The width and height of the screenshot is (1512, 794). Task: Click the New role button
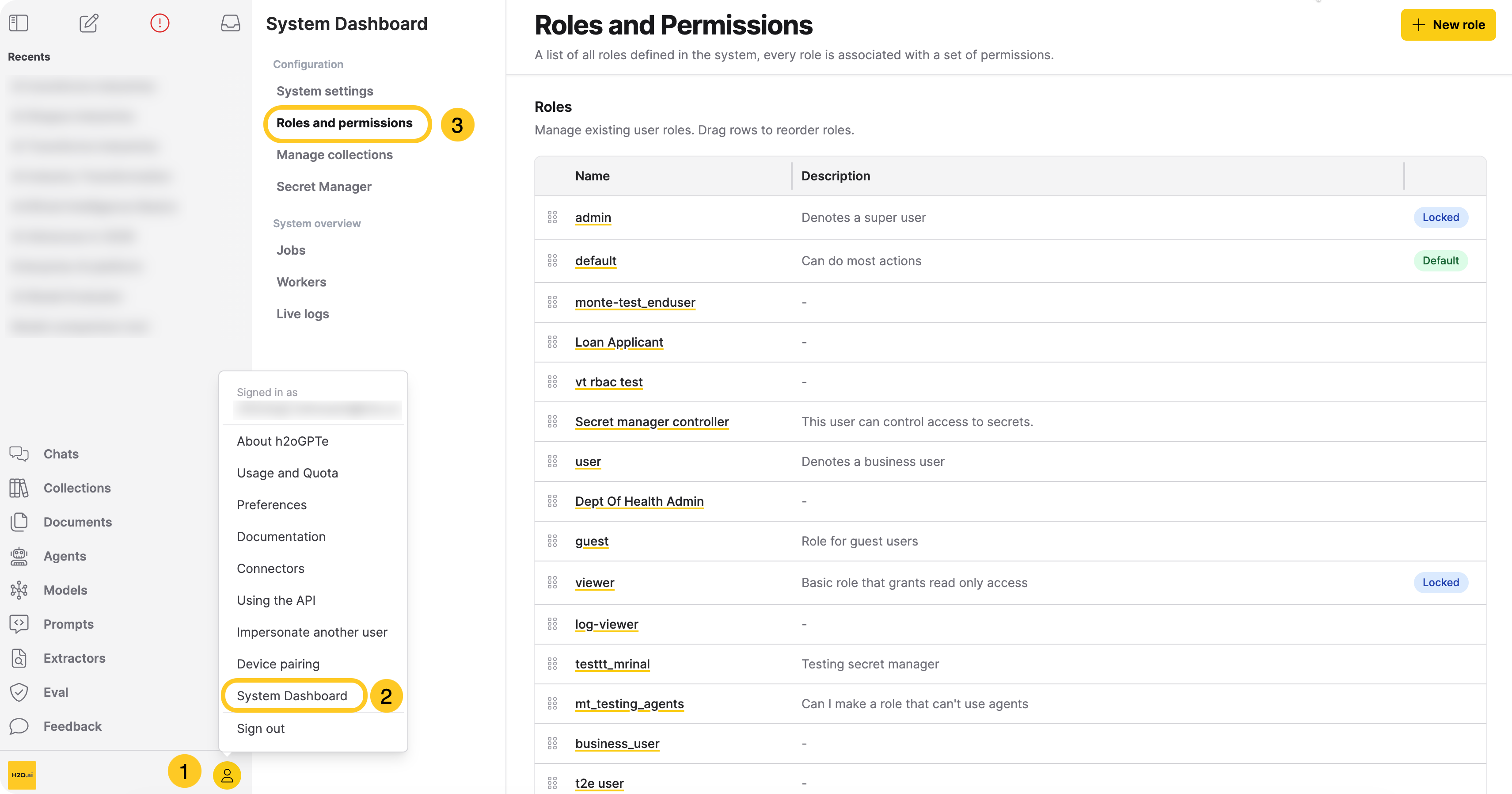click(x=1448, y=25)
